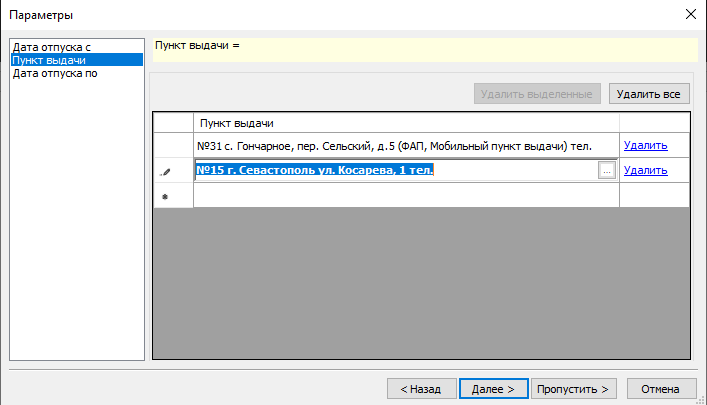This screenshot has width=707, height=405.
Task: Click 'Удалить' link for the №31 Гончарное row
Action: pyautogui.click(x=645, y=145)
